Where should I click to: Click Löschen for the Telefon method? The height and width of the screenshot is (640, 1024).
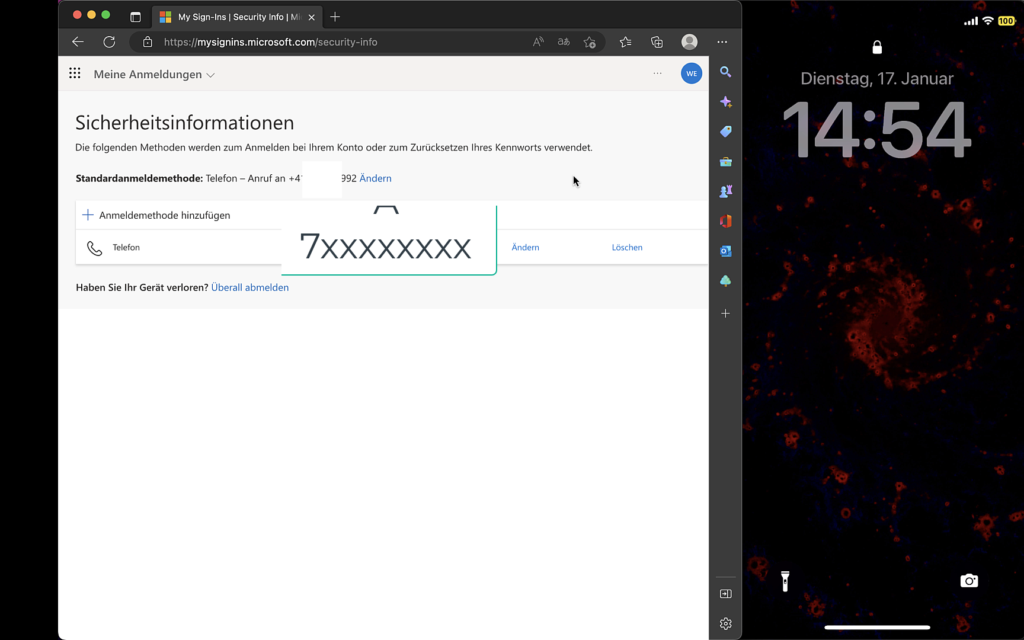tap(627, 248)
